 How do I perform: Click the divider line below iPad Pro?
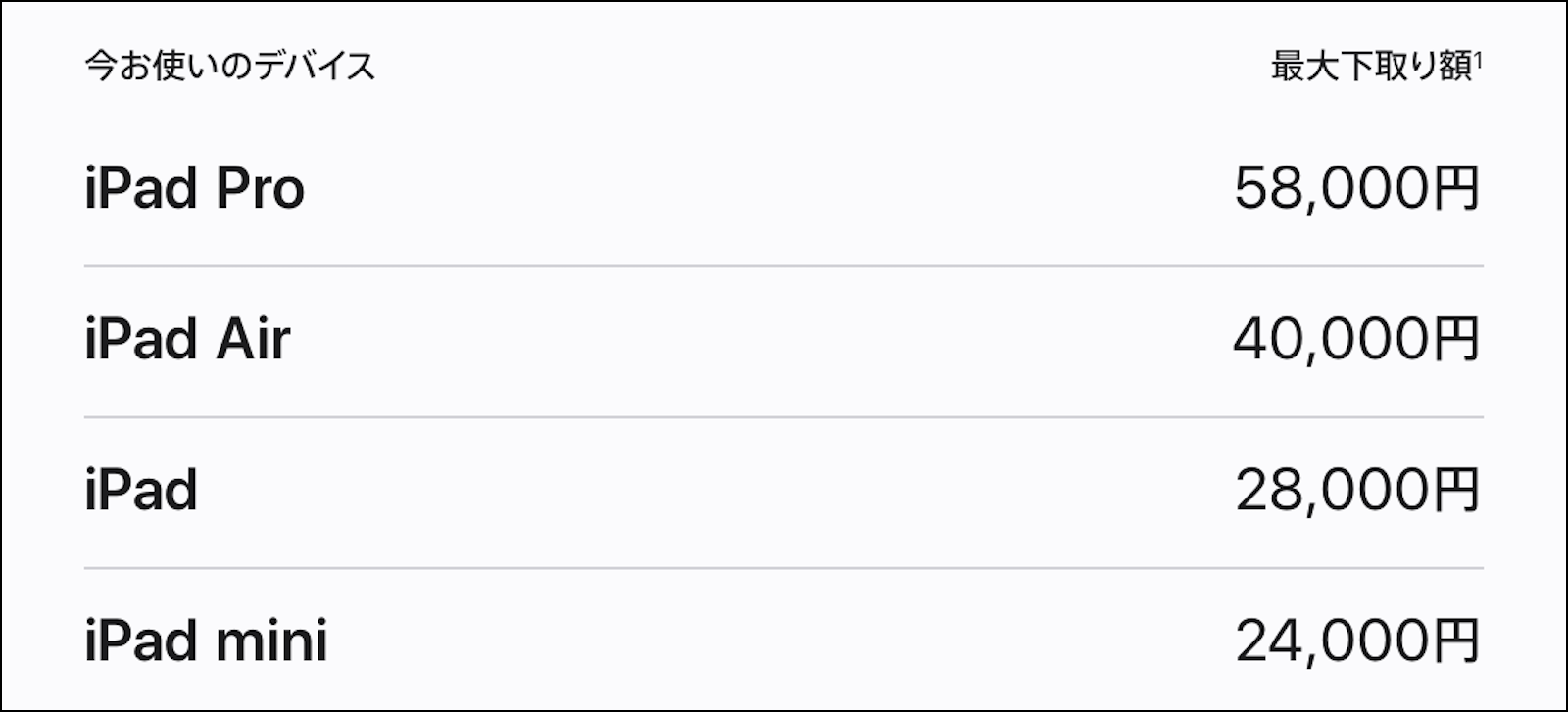pyautogui.click(x=784, y=265)
